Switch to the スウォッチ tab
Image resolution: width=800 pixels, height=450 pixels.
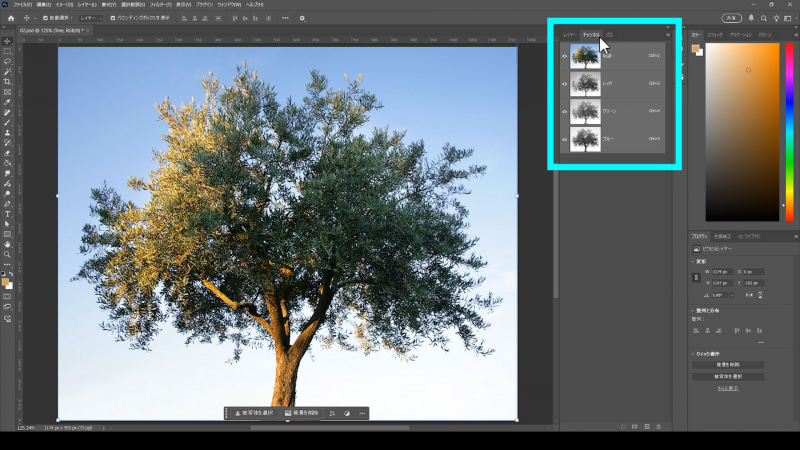click(x=715, y=35)
